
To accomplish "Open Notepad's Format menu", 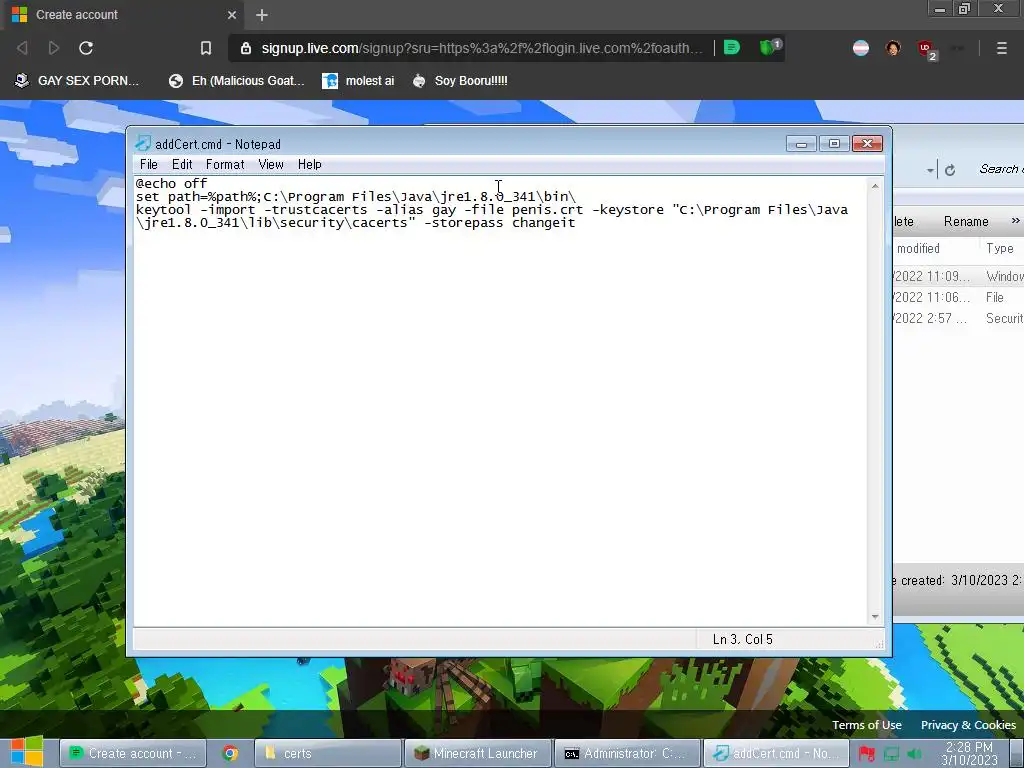I will [225, 165].
